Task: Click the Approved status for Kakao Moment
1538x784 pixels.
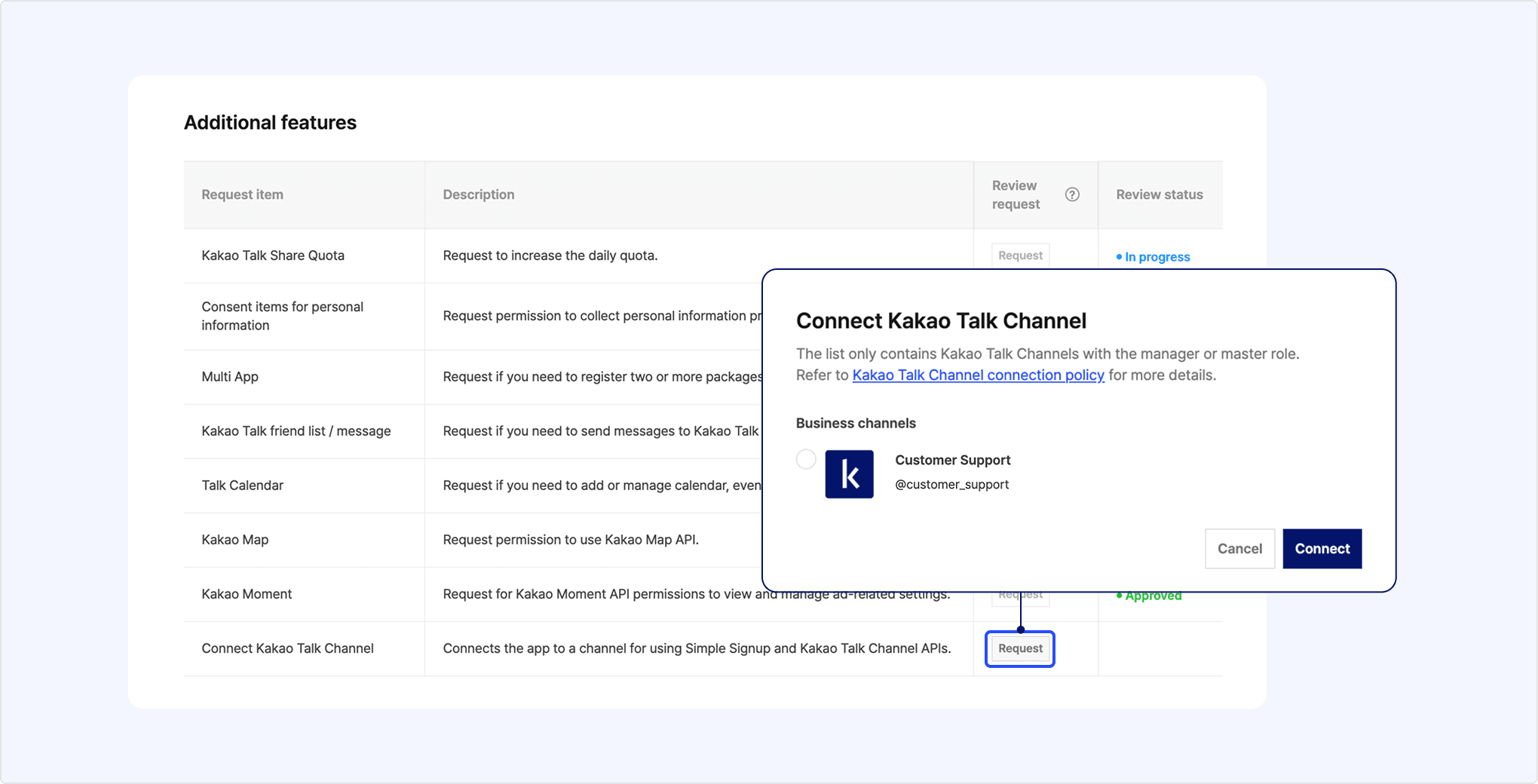Action: click(1153, 596)
